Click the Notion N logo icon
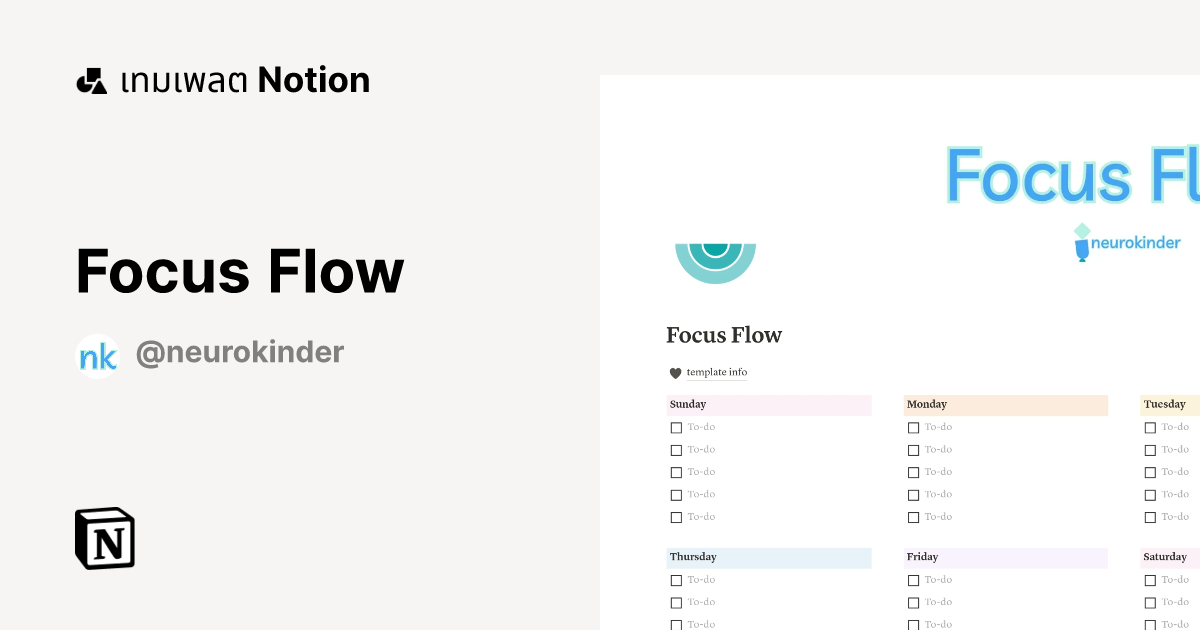This screenshot has width=1200, height=630. [104, 538]
